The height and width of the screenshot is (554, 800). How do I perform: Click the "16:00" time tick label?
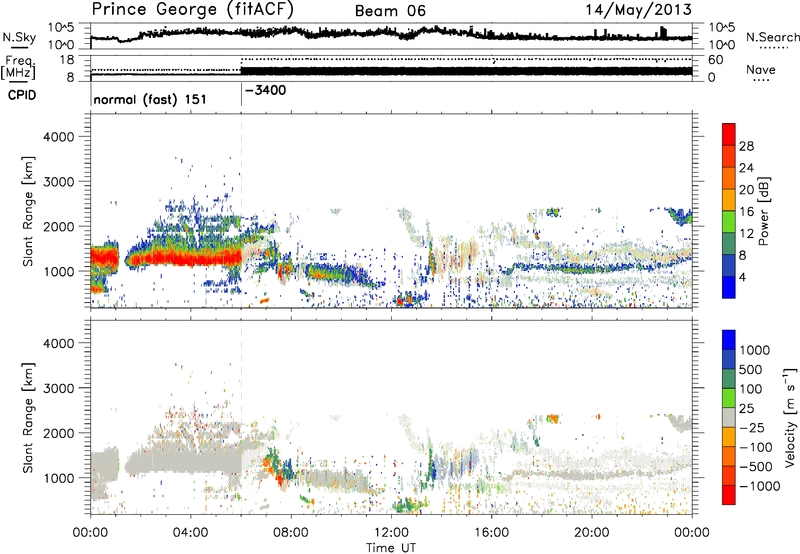click(491, 533)
